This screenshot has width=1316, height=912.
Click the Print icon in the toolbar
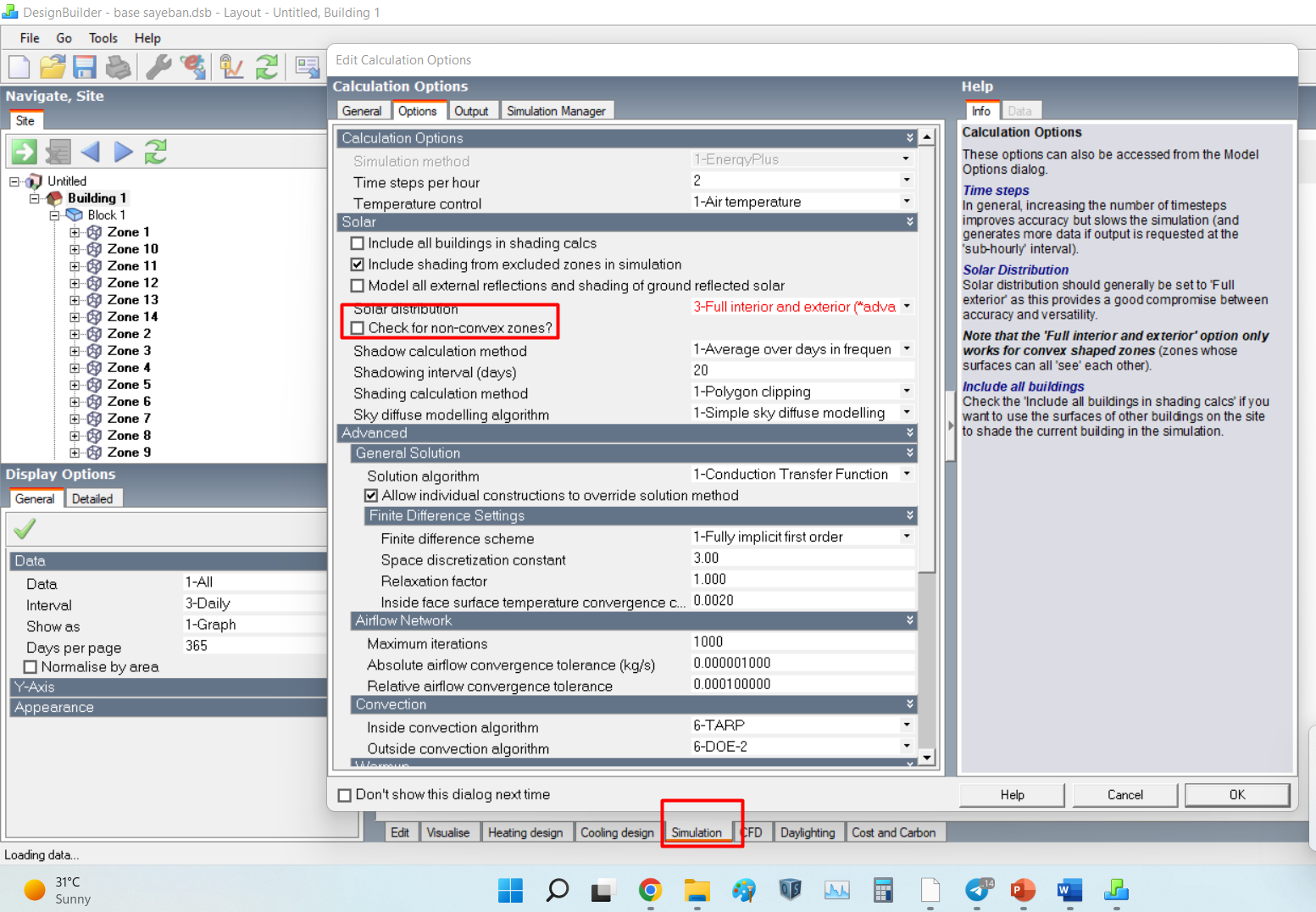click(119, 67)
